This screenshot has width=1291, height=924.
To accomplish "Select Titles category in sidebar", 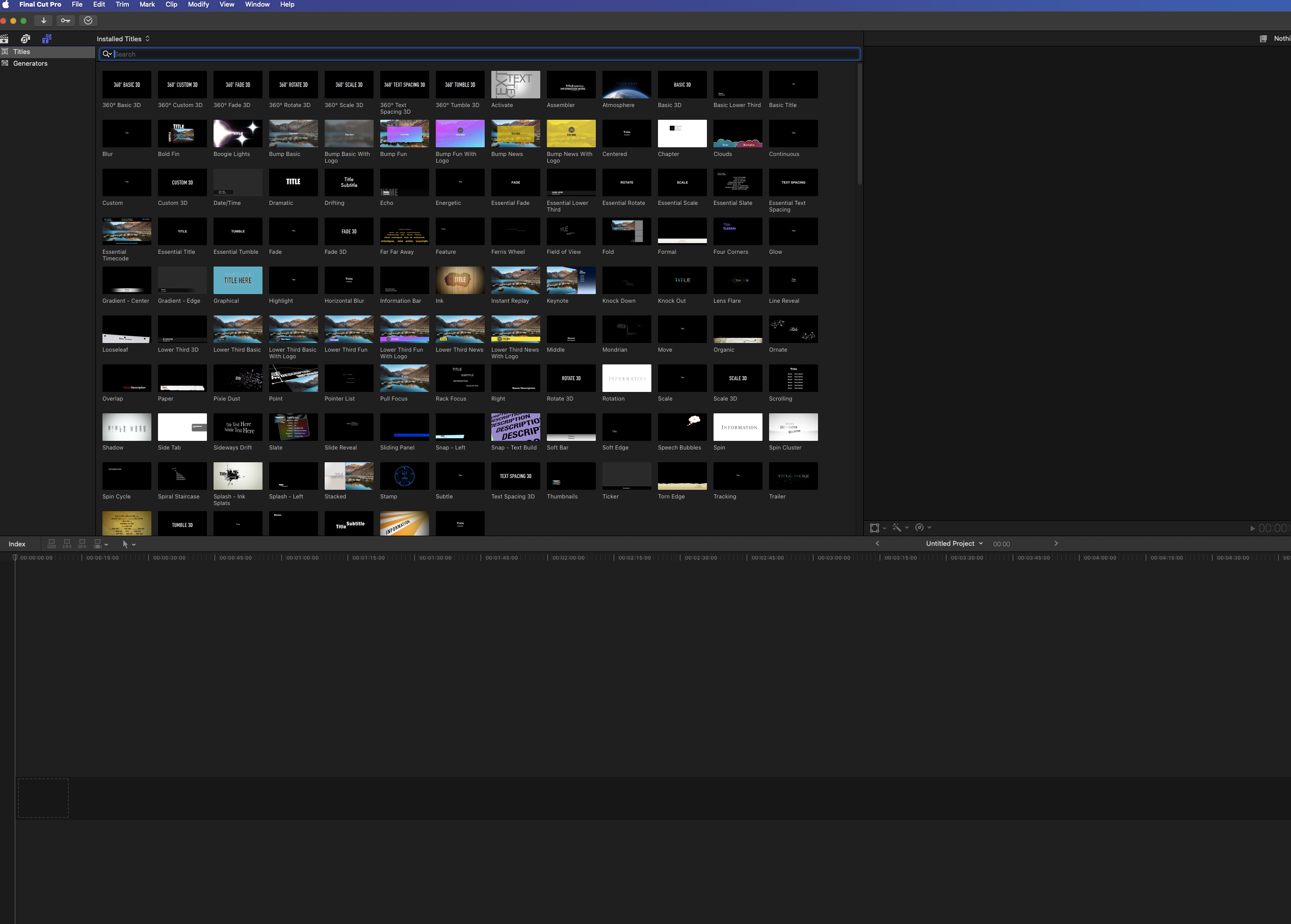I will (47, 52).
